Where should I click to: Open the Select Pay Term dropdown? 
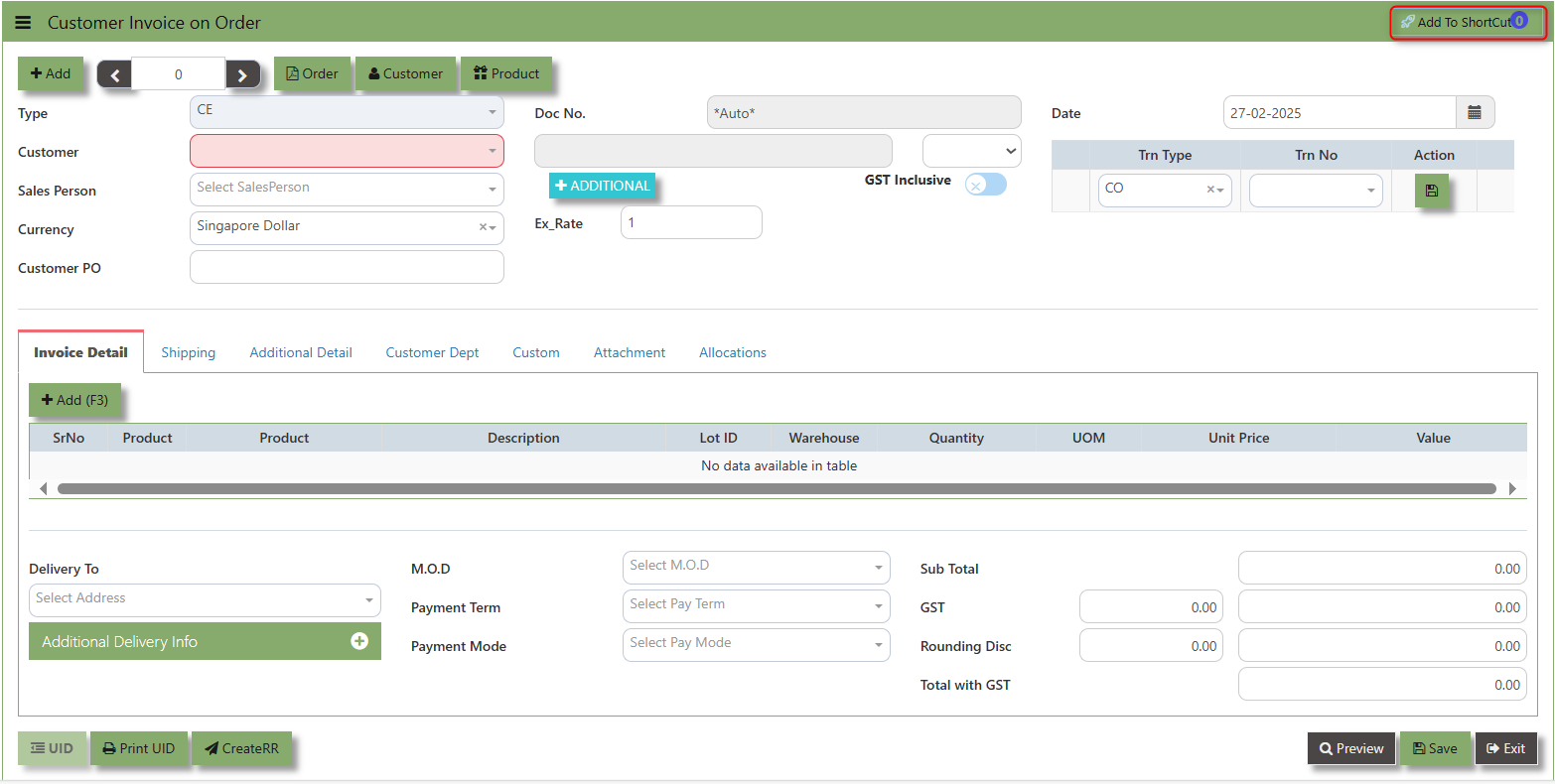[x=756, y=606]
